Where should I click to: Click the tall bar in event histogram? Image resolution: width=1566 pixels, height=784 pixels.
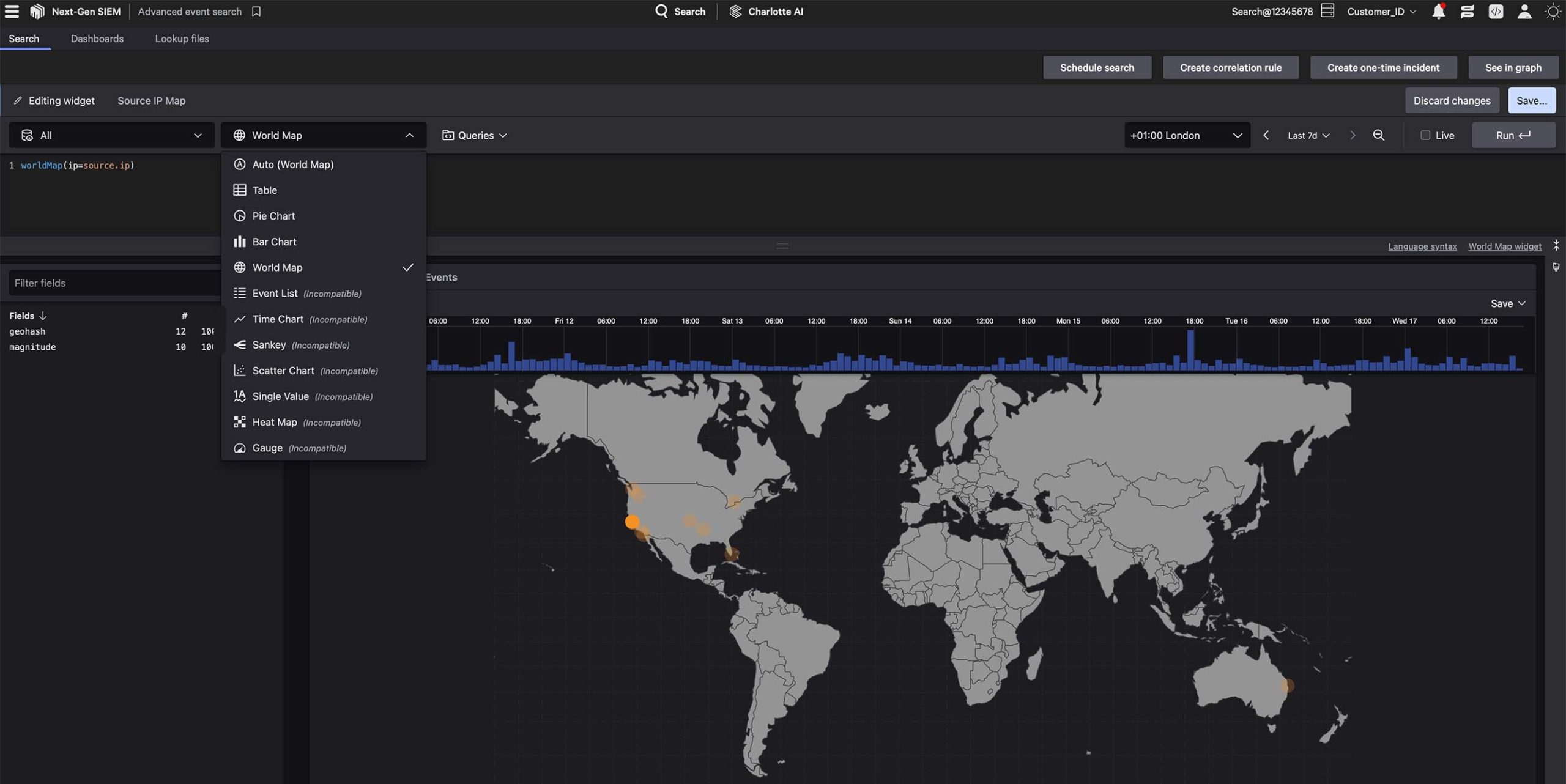[x=1190, y=350]
